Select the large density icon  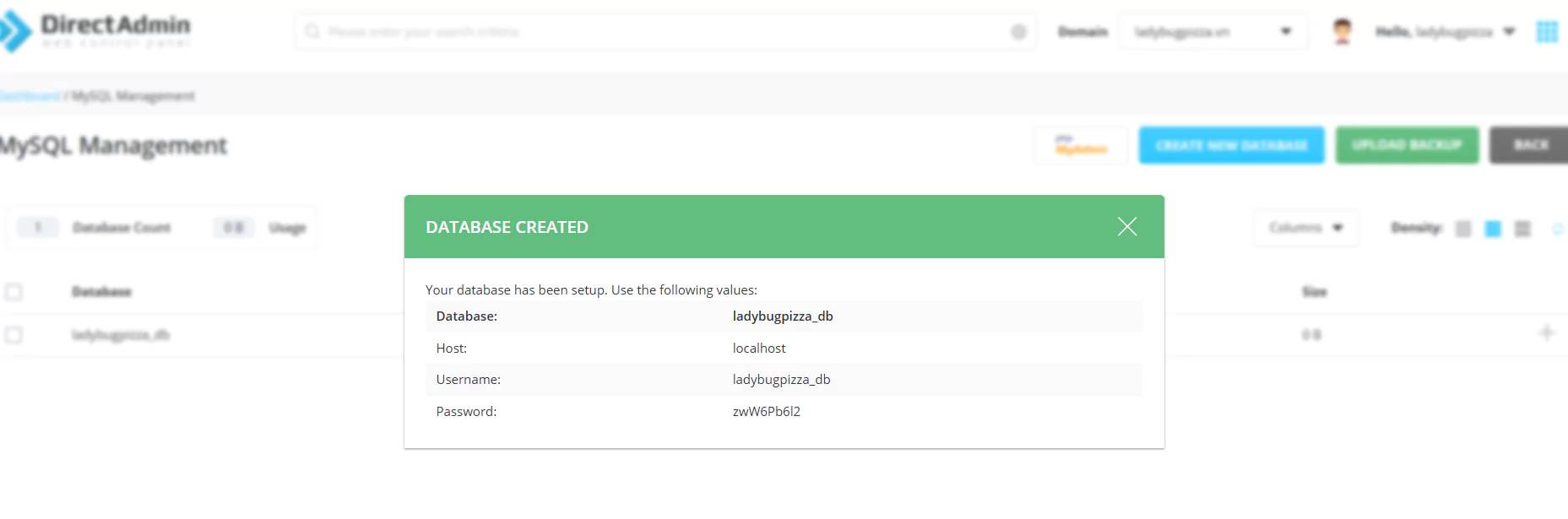[1522, 229]
